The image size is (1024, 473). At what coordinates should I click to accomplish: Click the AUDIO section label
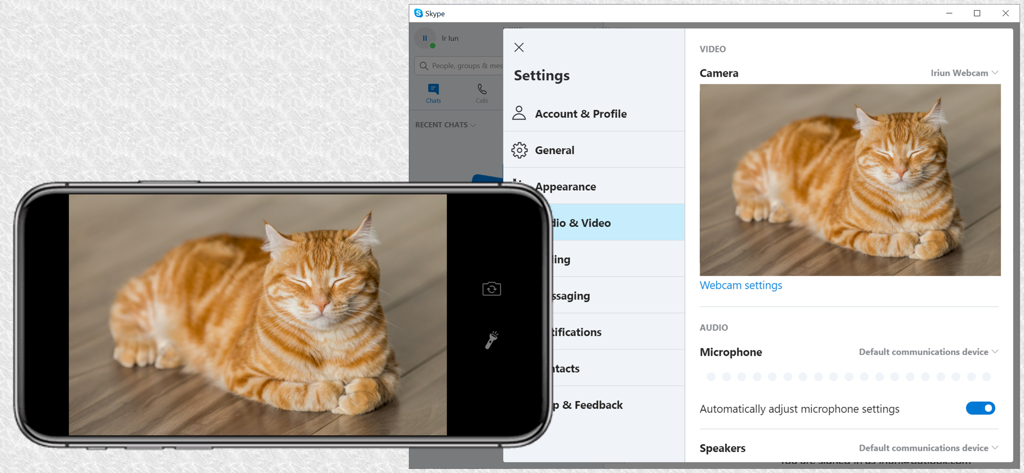click(x=714, y=327)
